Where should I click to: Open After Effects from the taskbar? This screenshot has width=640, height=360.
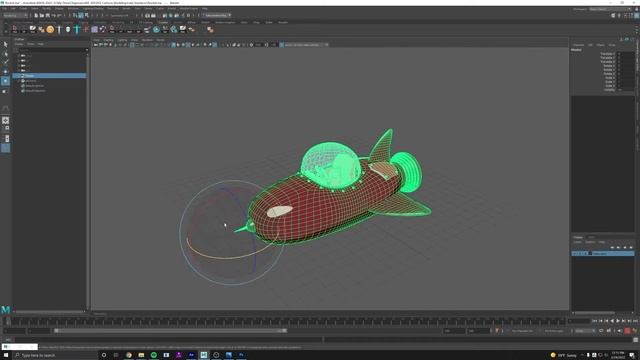pos(191,355)
